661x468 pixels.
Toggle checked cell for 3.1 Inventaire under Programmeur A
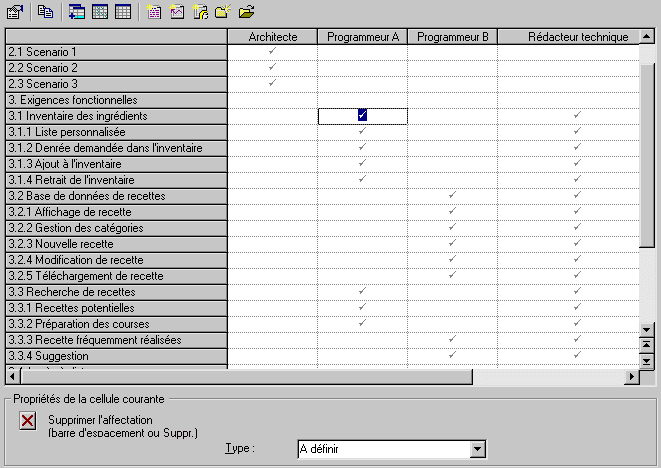[362, 116]
